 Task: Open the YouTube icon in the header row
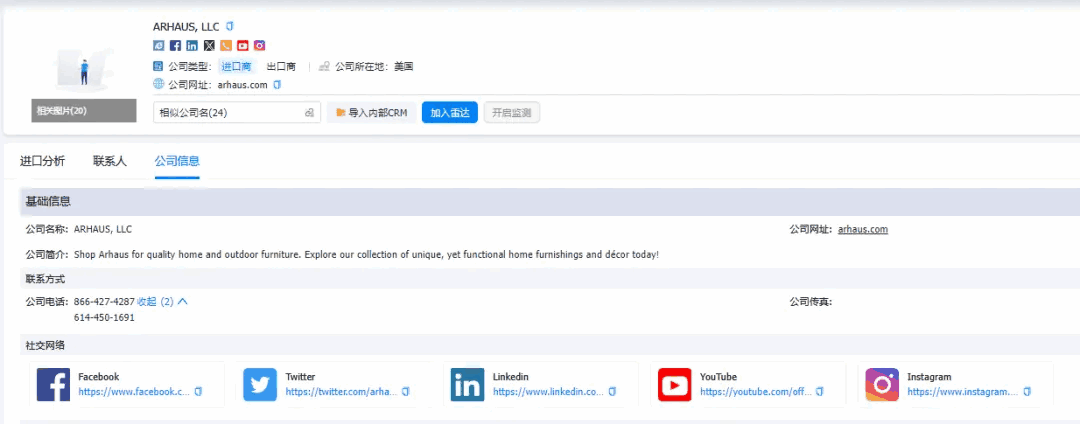pyautogui.click(x=243, y=45)
